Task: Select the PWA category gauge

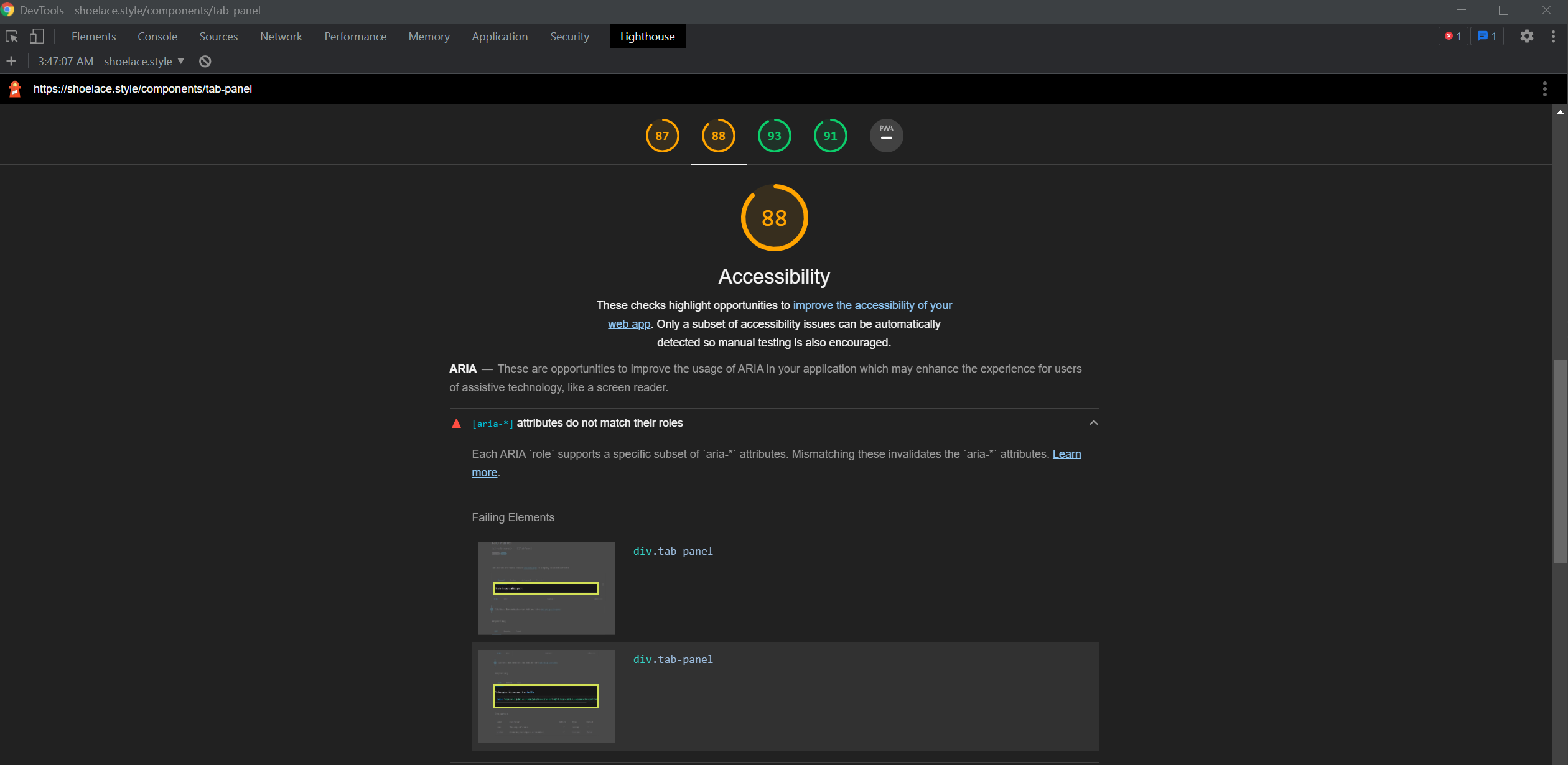Action: coord(886,136)
